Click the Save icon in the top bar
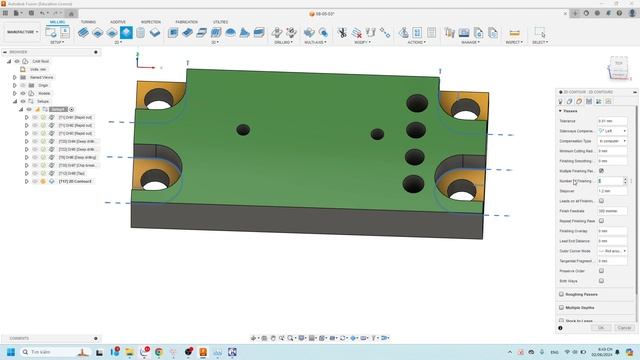 click(31, 13)
